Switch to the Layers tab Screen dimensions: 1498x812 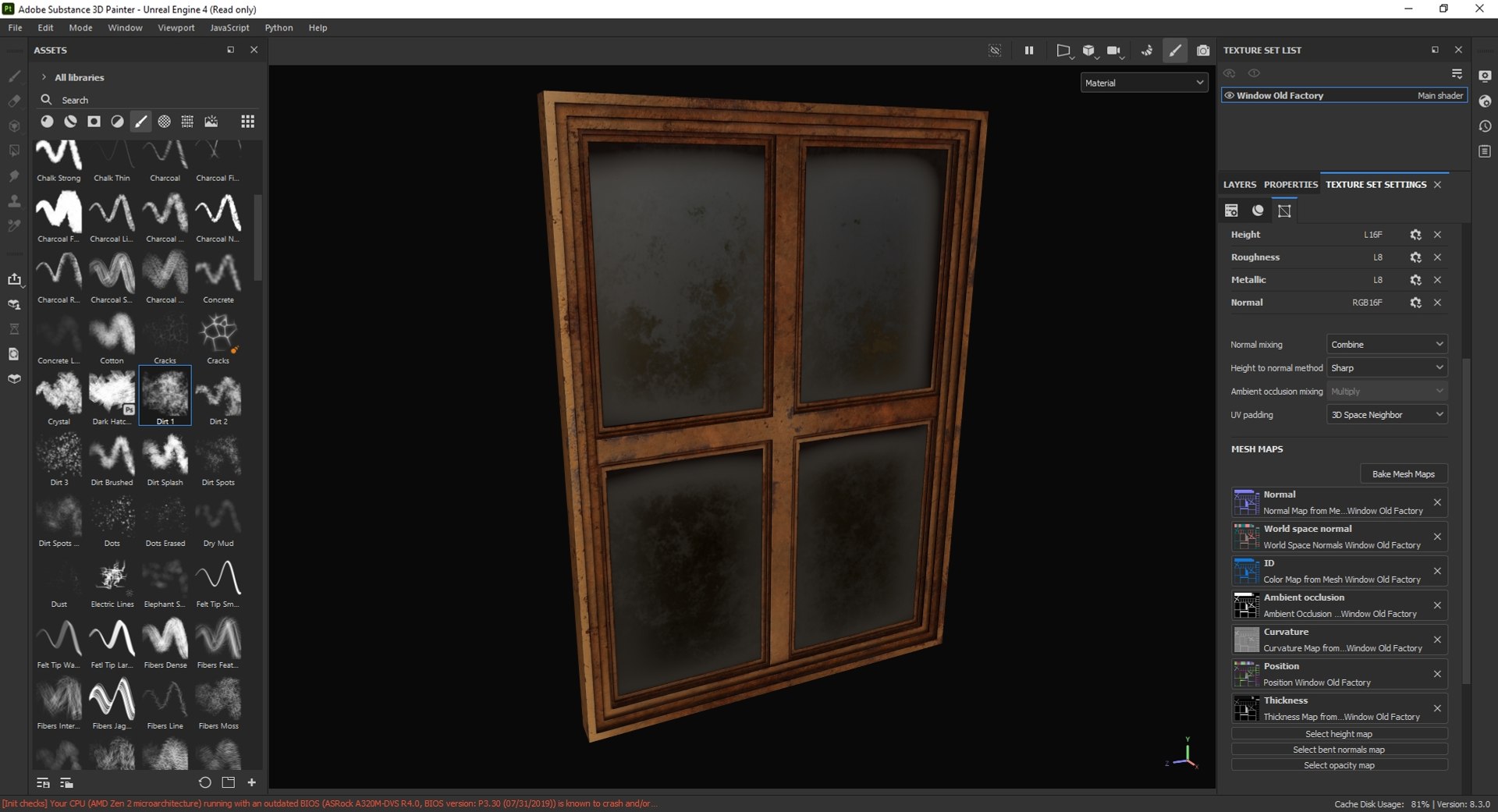click(x=1240, y=185)
